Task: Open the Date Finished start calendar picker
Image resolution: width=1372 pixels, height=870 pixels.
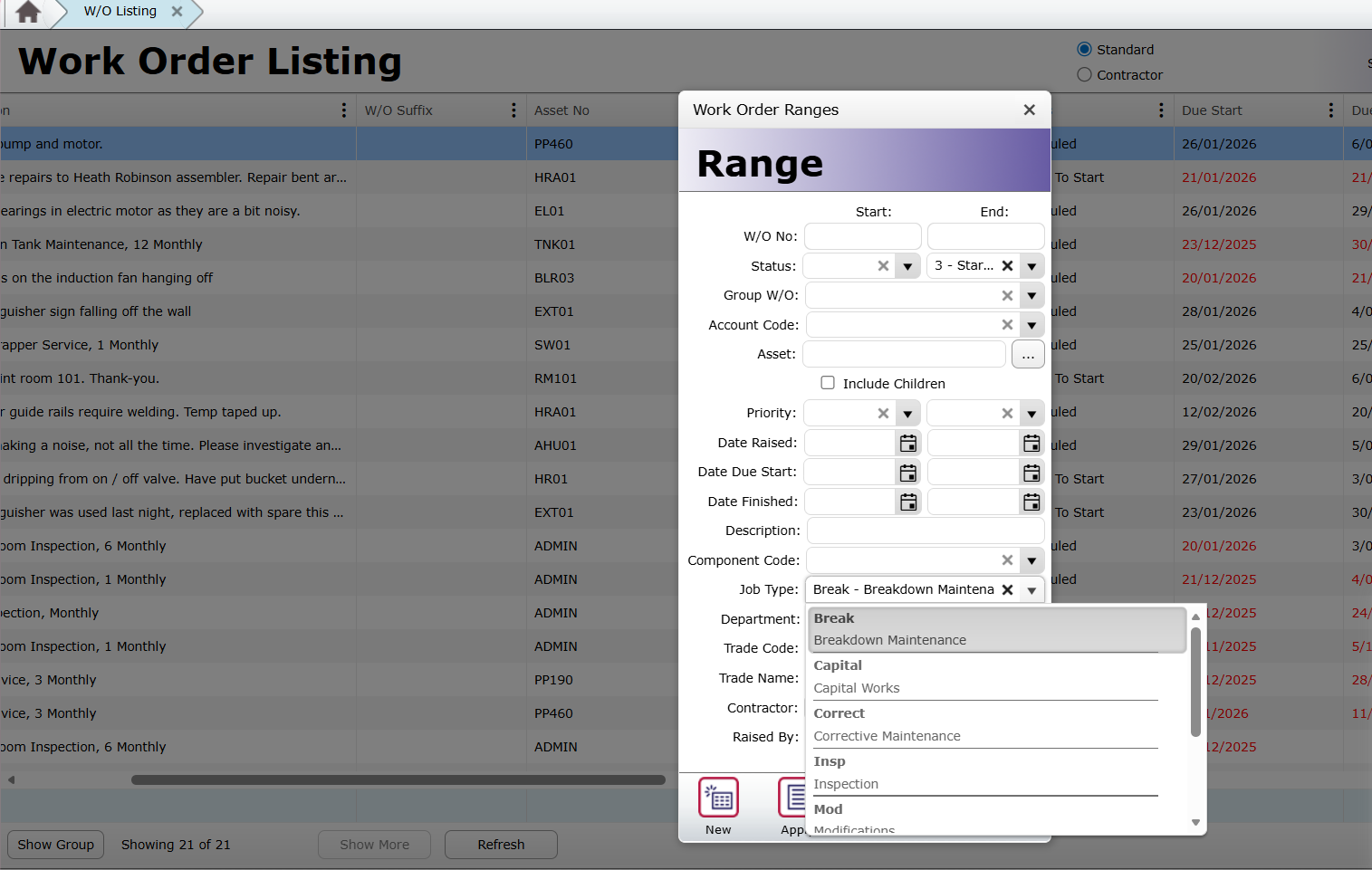Action: click(907, 502)
